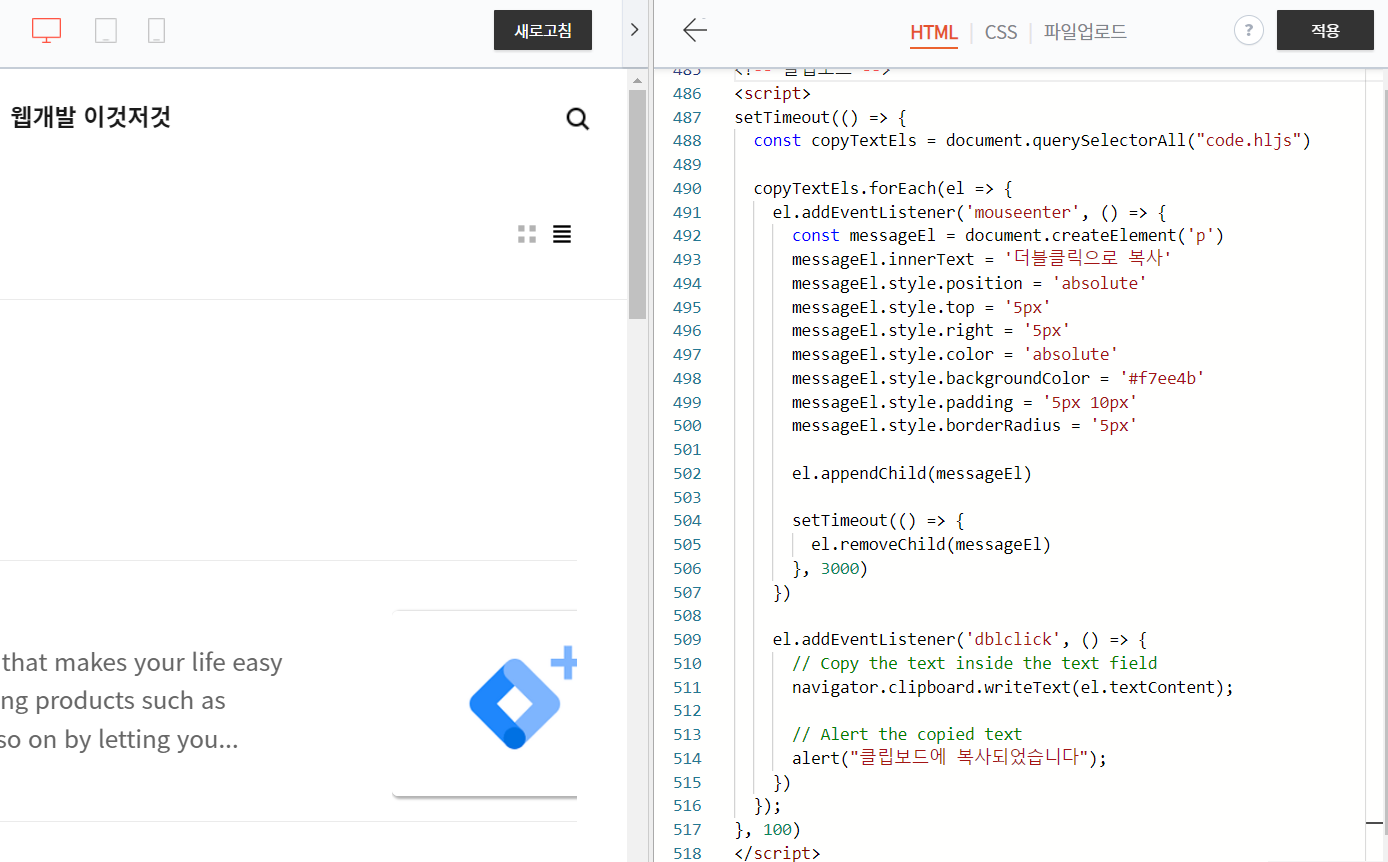Viewport: 1388px width, 862px height.
Task: Open the 파일업로드 tab
Action: pyautogui.click(x=1085, y=32)
